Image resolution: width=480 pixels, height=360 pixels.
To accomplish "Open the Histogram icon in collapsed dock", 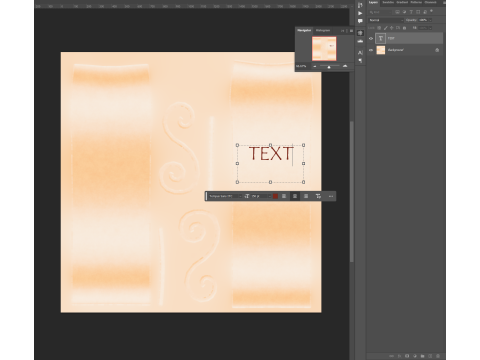I will (360, 41).
